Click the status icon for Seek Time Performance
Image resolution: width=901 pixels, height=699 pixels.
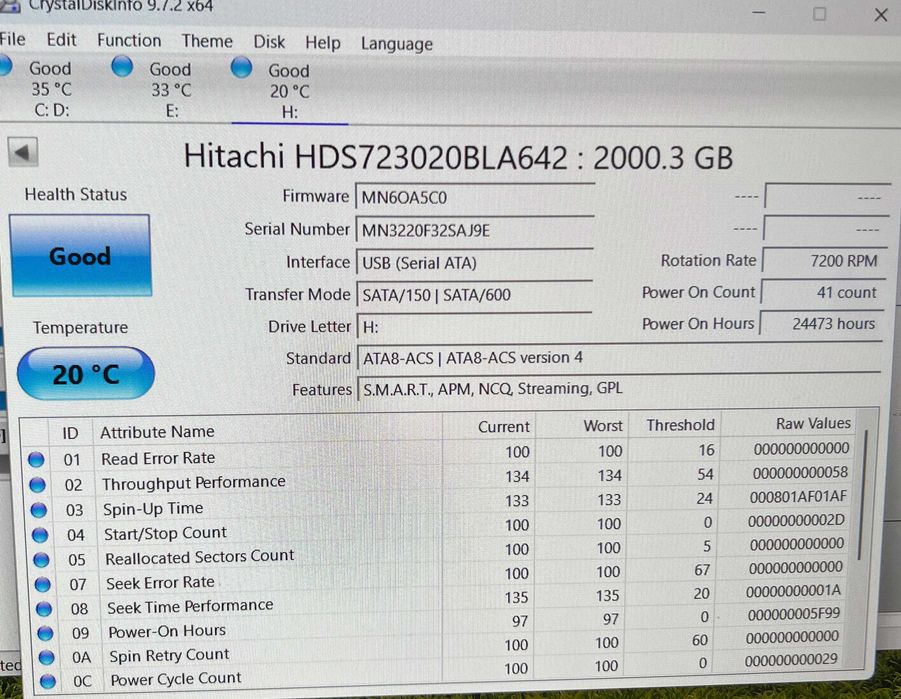(x=44, y=609)
